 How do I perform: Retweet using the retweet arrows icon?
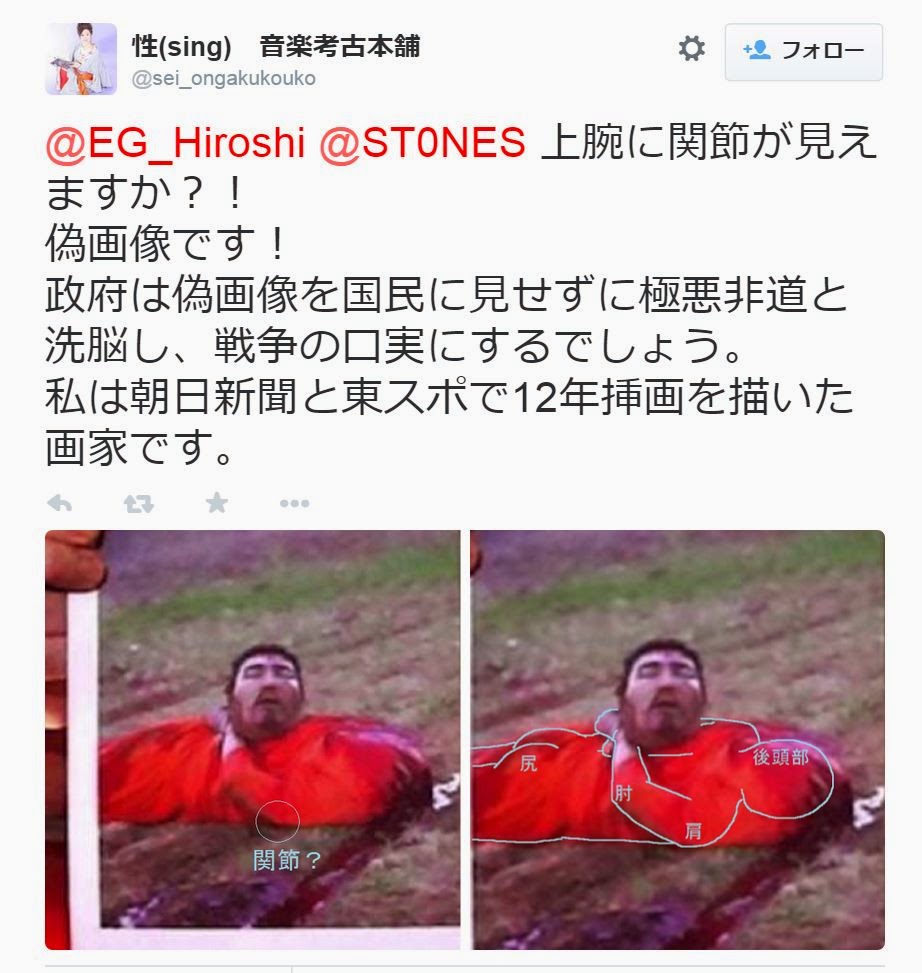138,503
